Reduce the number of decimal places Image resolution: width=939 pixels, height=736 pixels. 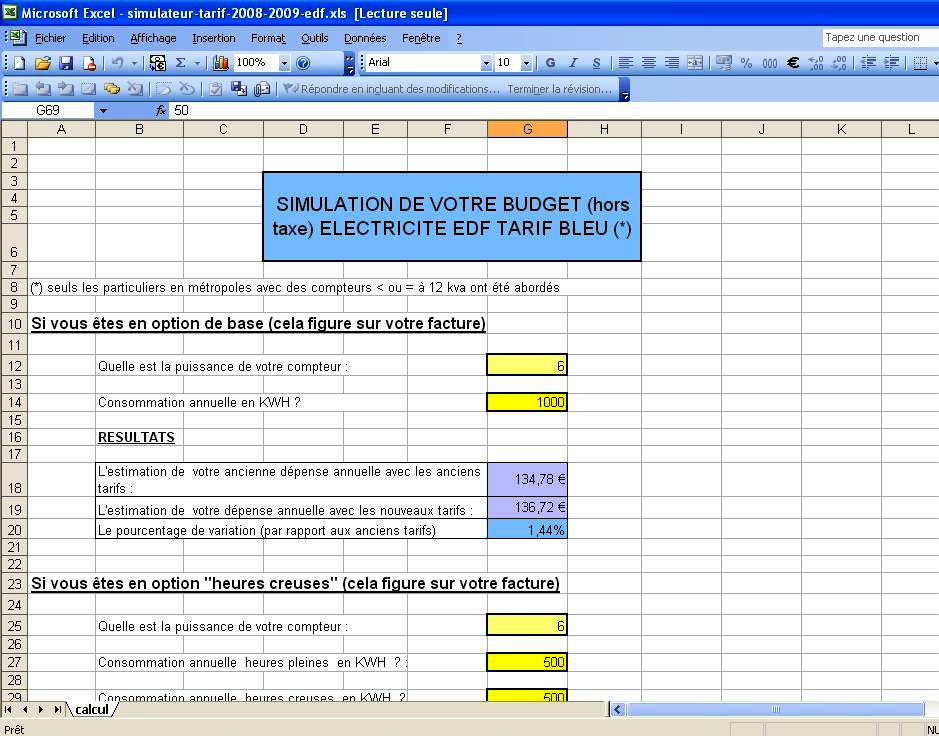pyautogui.click(x=840, y=63)
